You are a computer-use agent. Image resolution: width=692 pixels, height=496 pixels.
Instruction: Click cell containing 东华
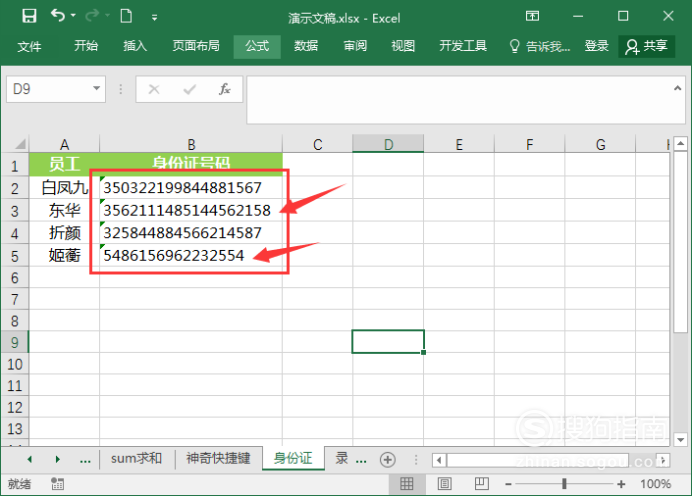click(x=64, y=210)
